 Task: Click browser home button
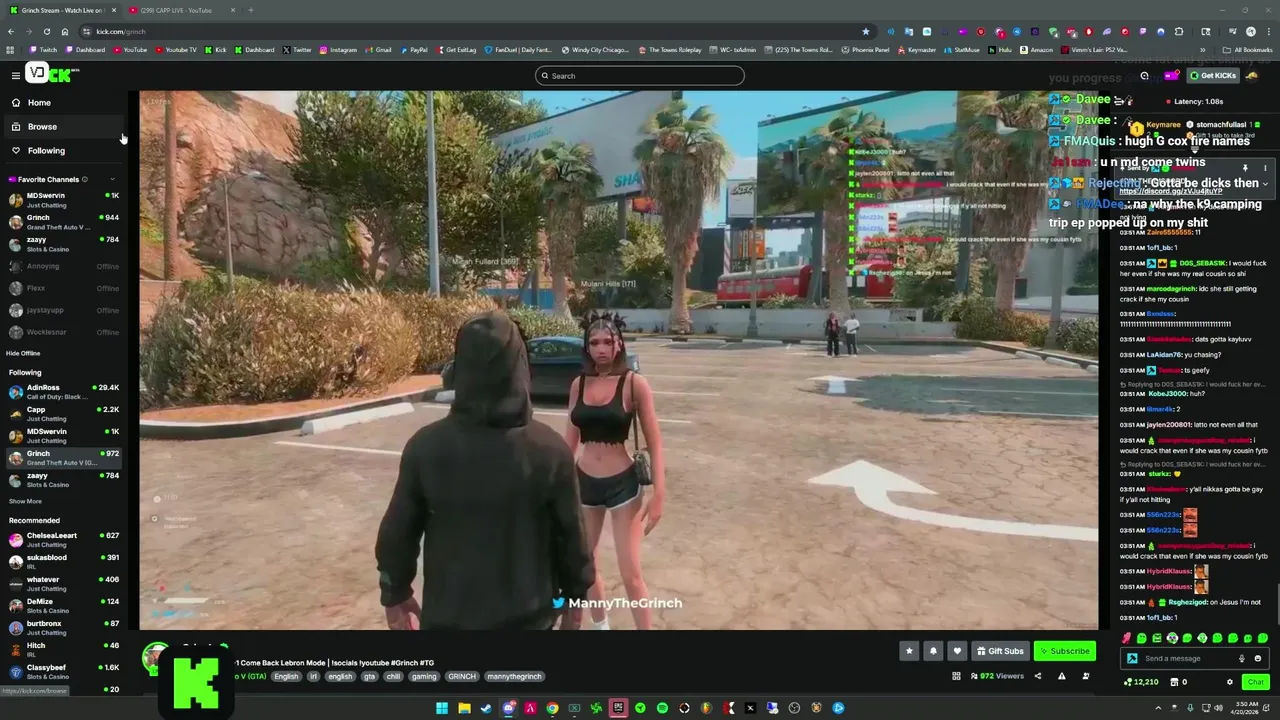pyautogui.click(x=65, y=31)
